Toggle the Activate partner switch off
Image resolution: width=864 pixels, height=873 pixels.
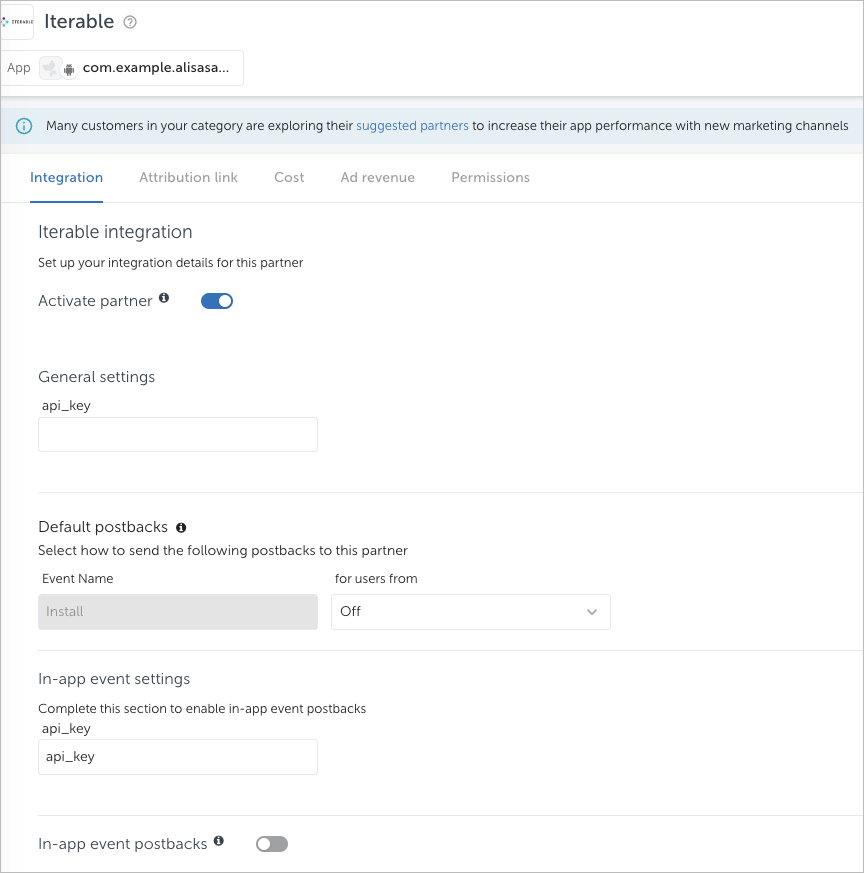point(217,301)
